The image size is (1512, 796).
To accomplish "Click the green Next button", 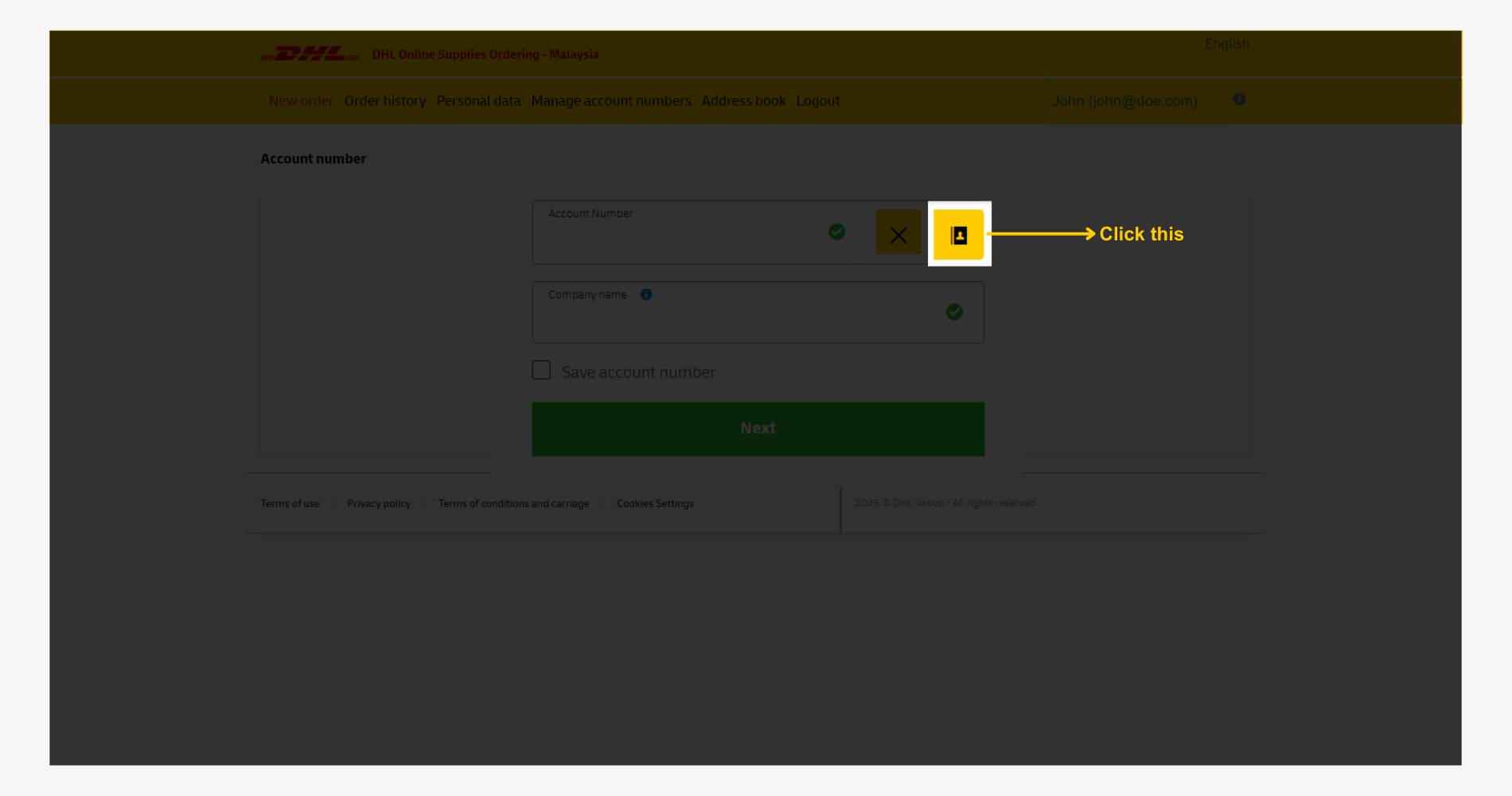I will (758, 429).
